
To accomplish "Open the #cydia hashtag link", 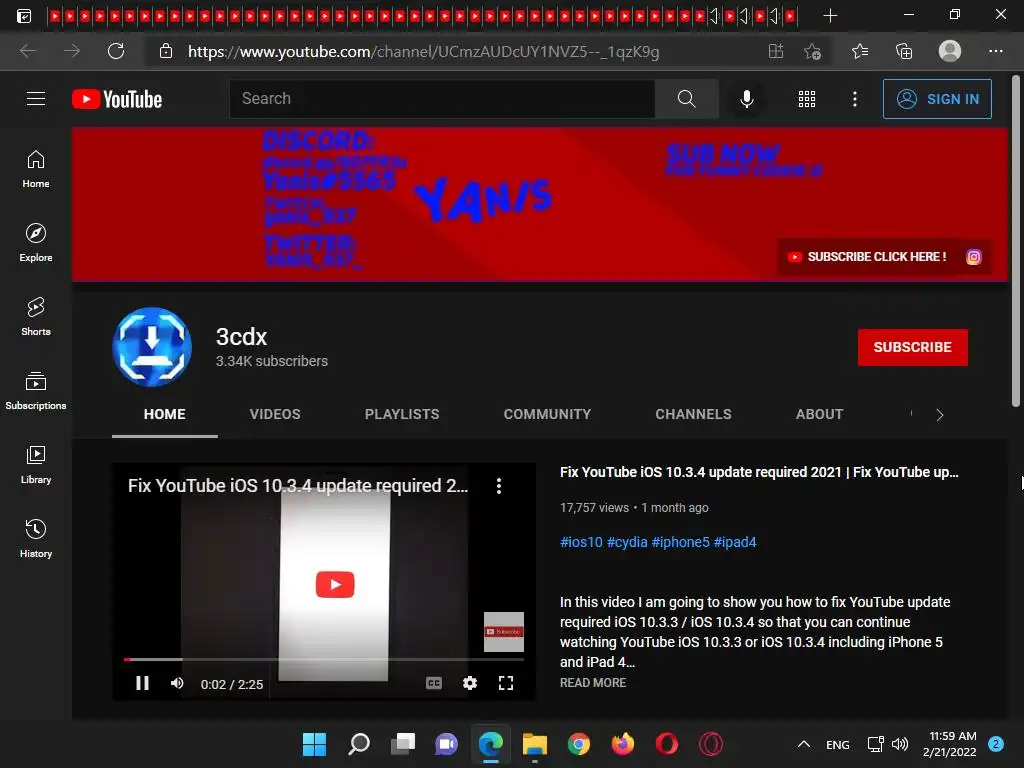I will (x=627, y=542).
